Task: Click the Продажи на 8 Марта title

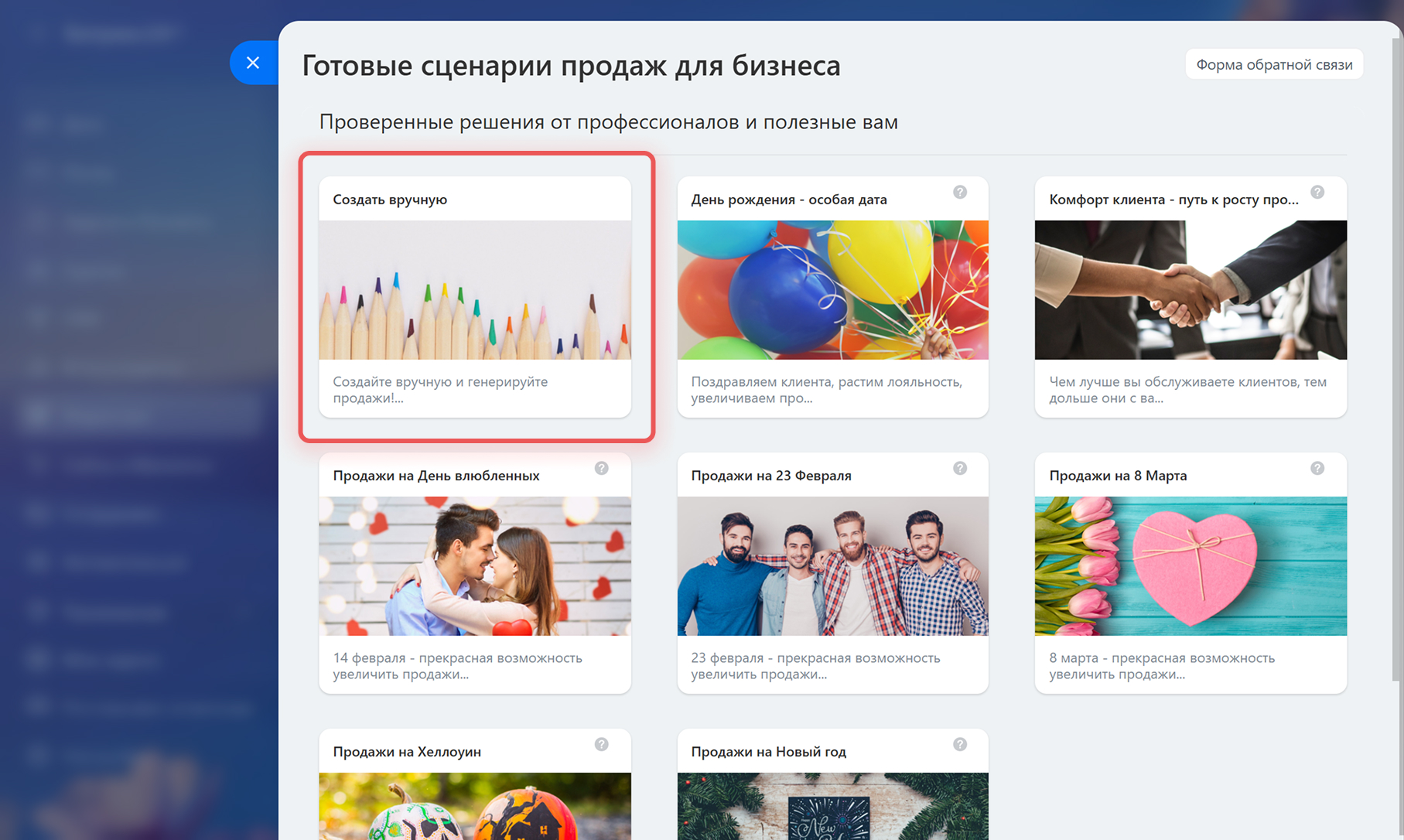Action: pos(1118,476)
